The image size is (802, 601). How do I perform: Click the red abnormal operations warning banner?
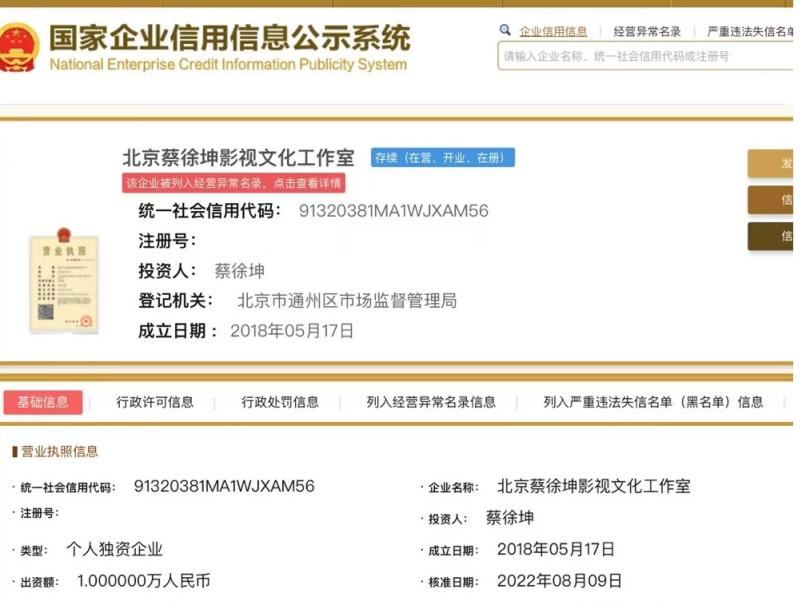pyautogui.click(x=234, y=183)
